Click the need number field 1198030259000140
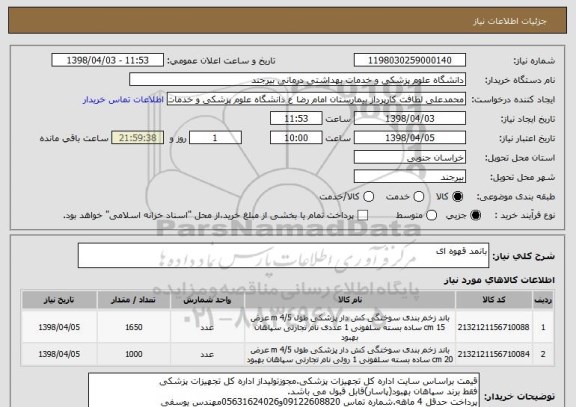The image size is (576, 407). [x=410, y=60]
